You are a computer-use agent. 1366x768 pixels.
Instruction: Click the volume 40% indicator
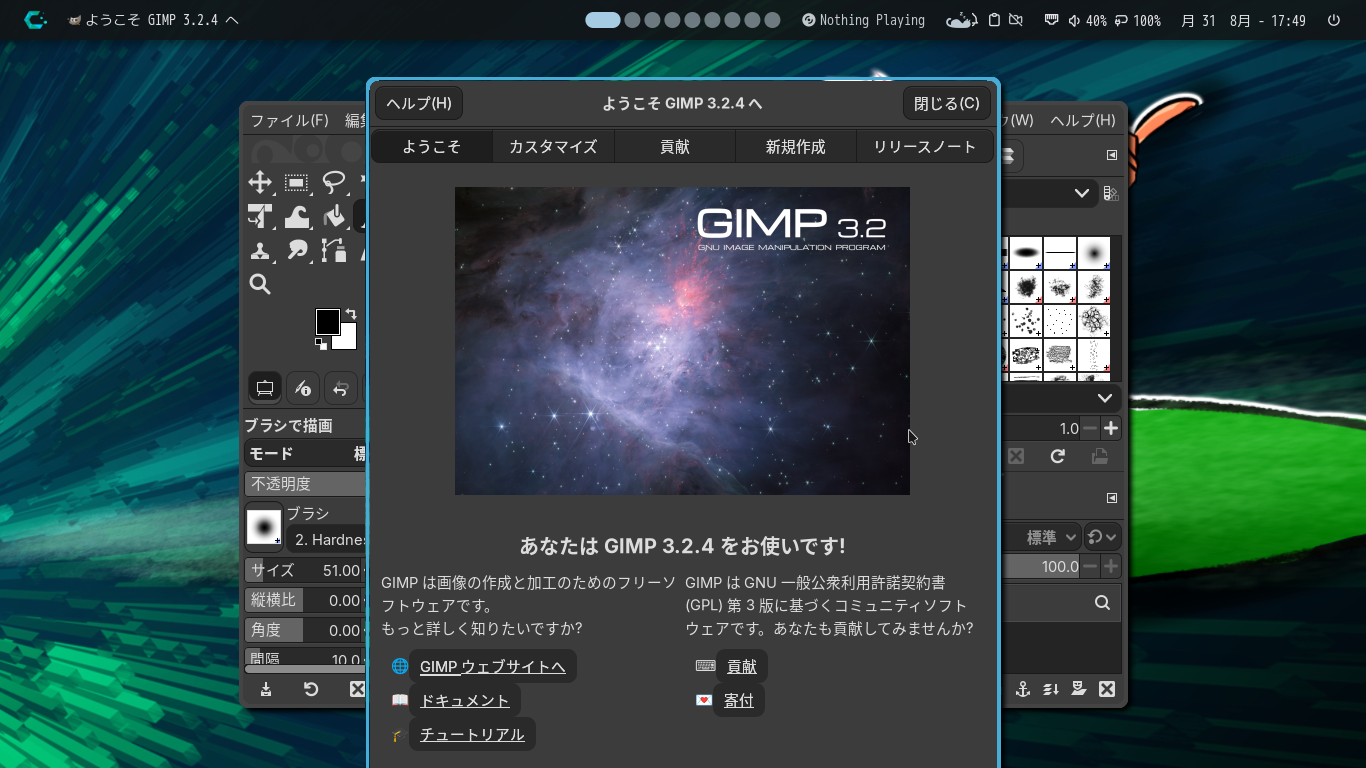[x=1087, y=20]
